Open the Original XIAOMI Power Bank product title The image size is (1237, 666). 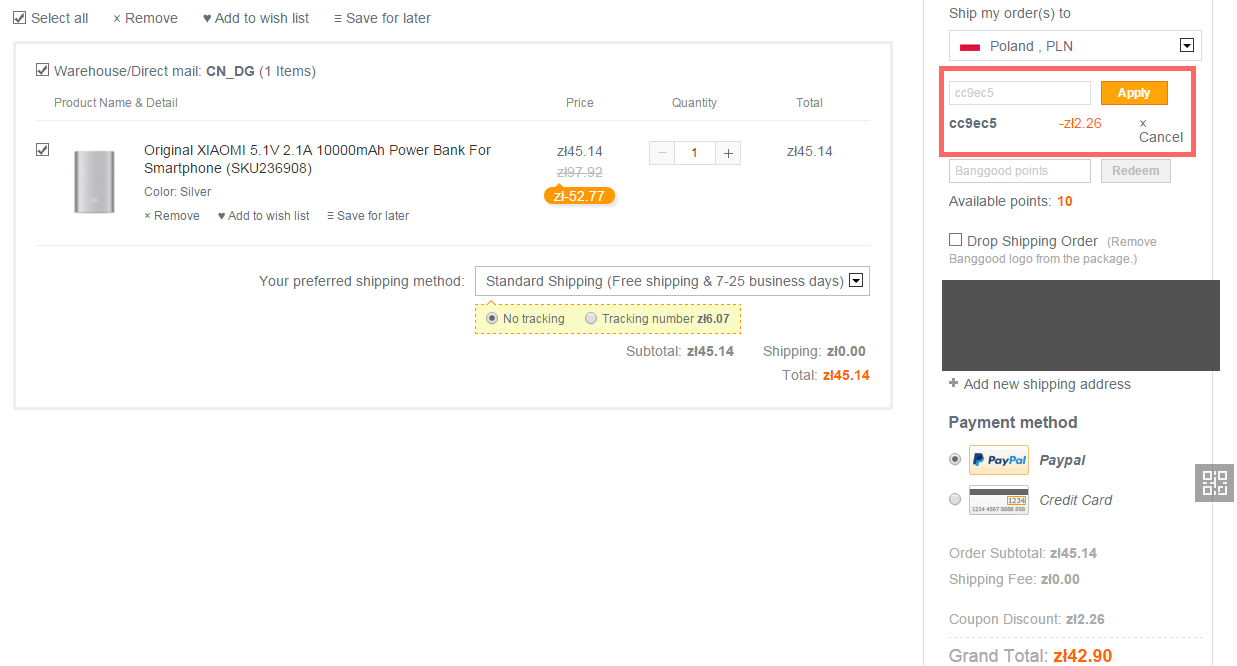pyautogui.click(x=318, y=159)
